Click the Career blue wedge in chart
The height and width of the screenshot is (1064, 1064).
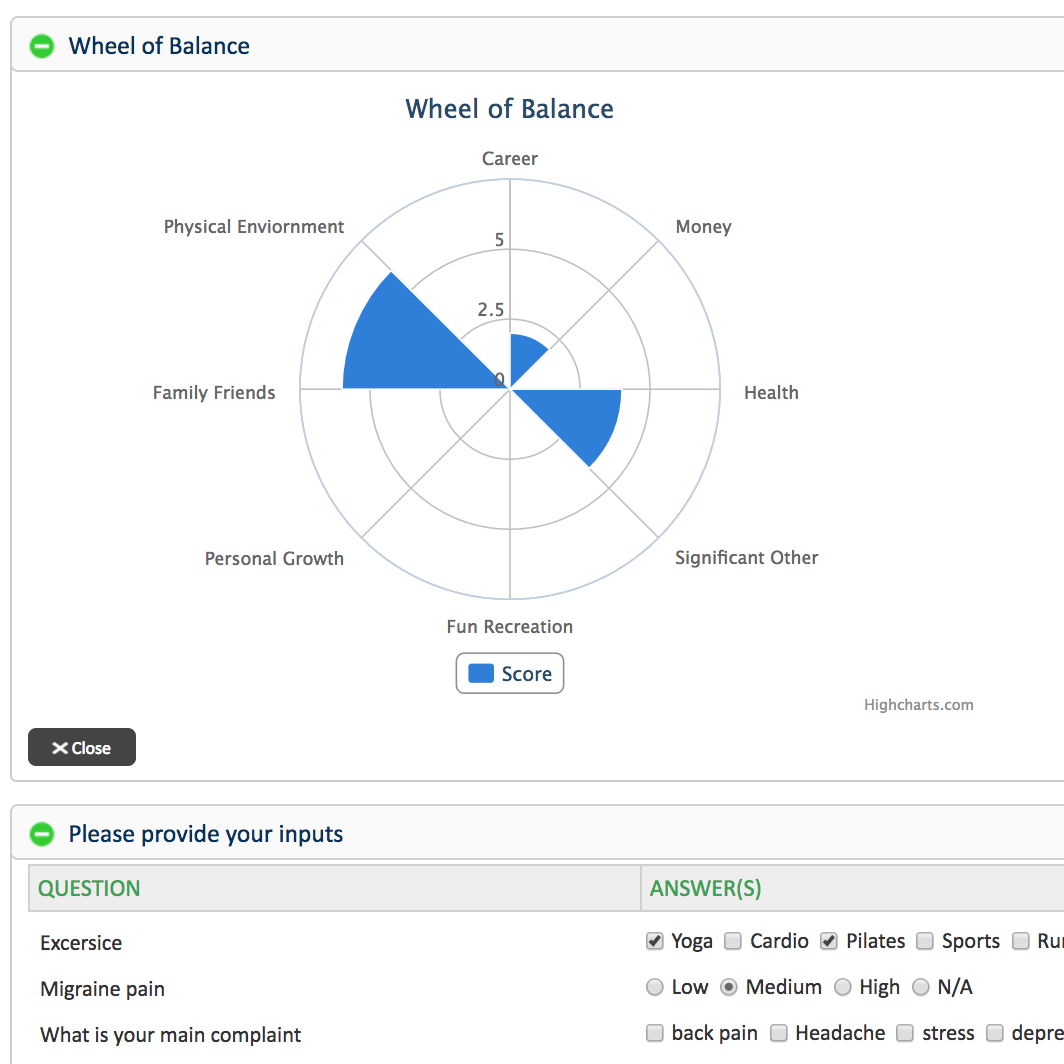(x=524, y=357)
